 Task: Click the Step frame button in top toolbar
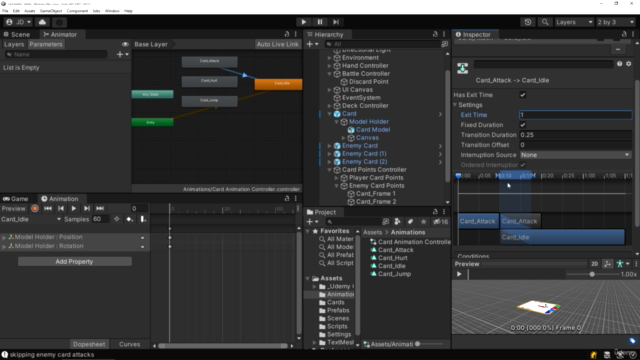click(x=336, y=22)
